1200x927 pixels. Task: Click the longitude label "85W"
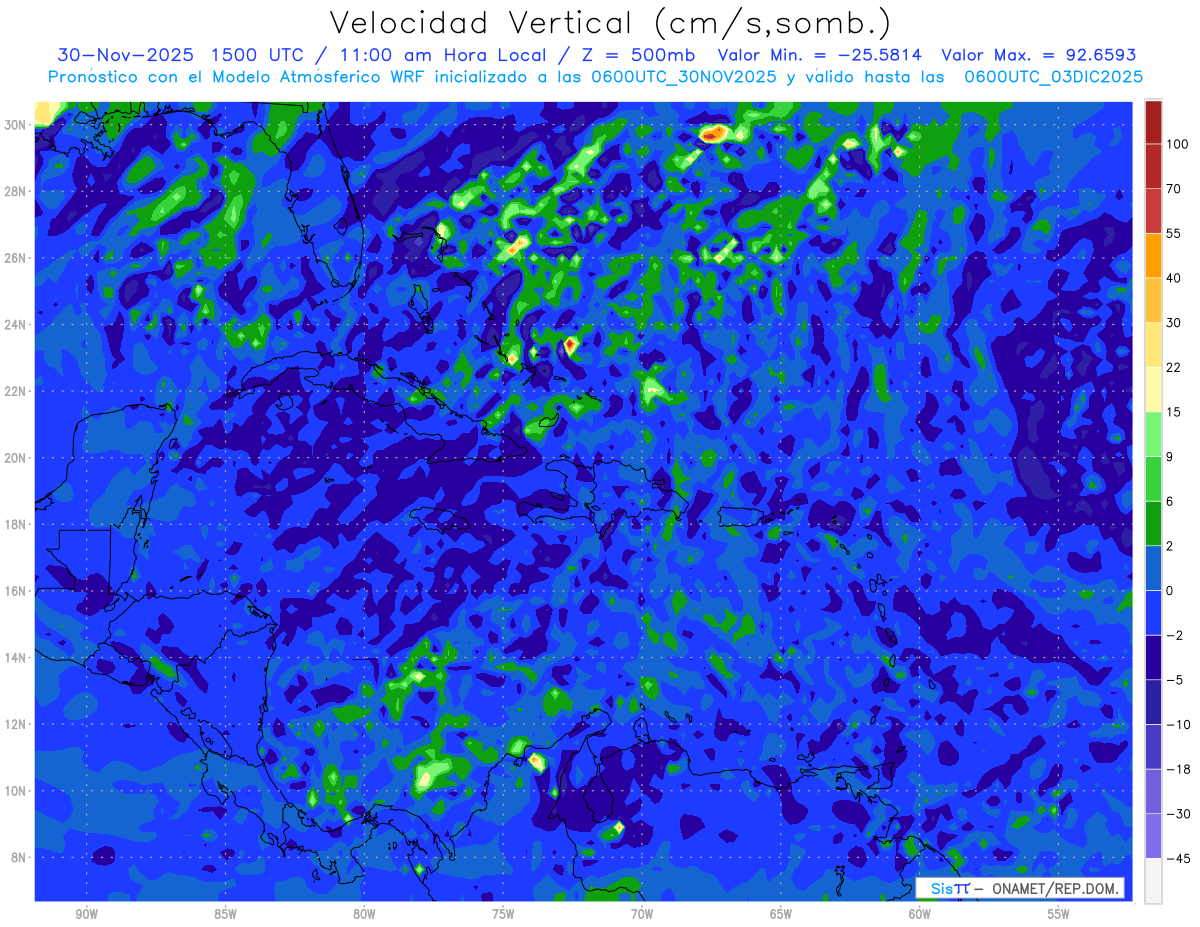click(x=225, y=914)
